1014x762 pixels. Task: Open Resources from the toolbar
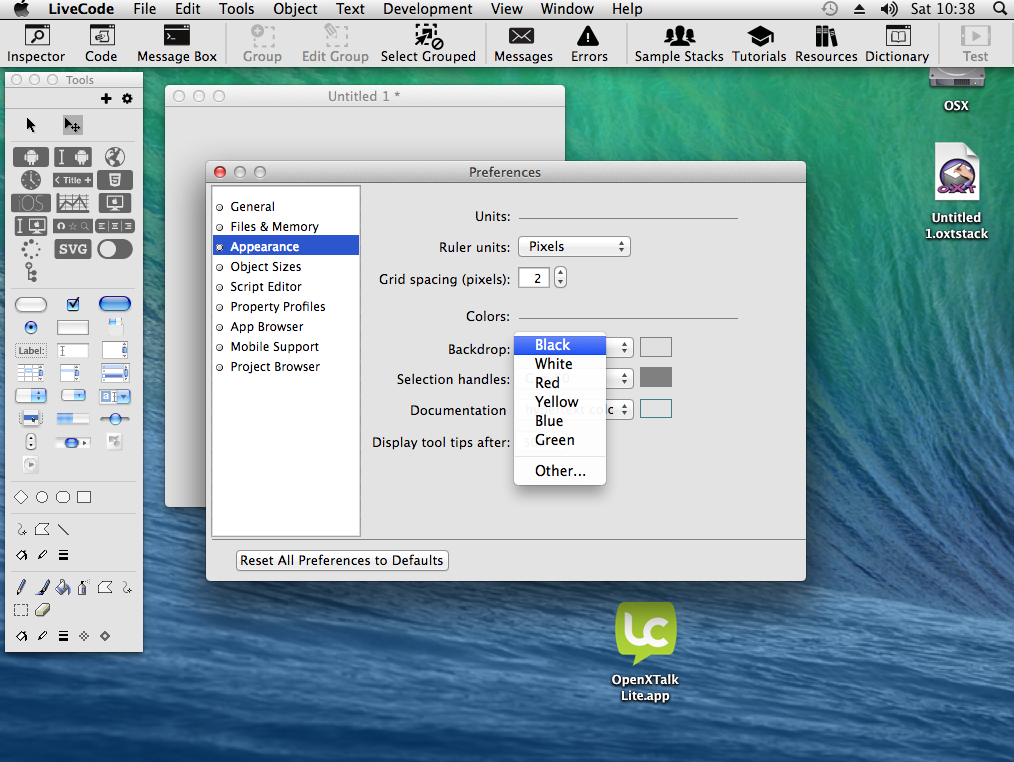(826, 43)
